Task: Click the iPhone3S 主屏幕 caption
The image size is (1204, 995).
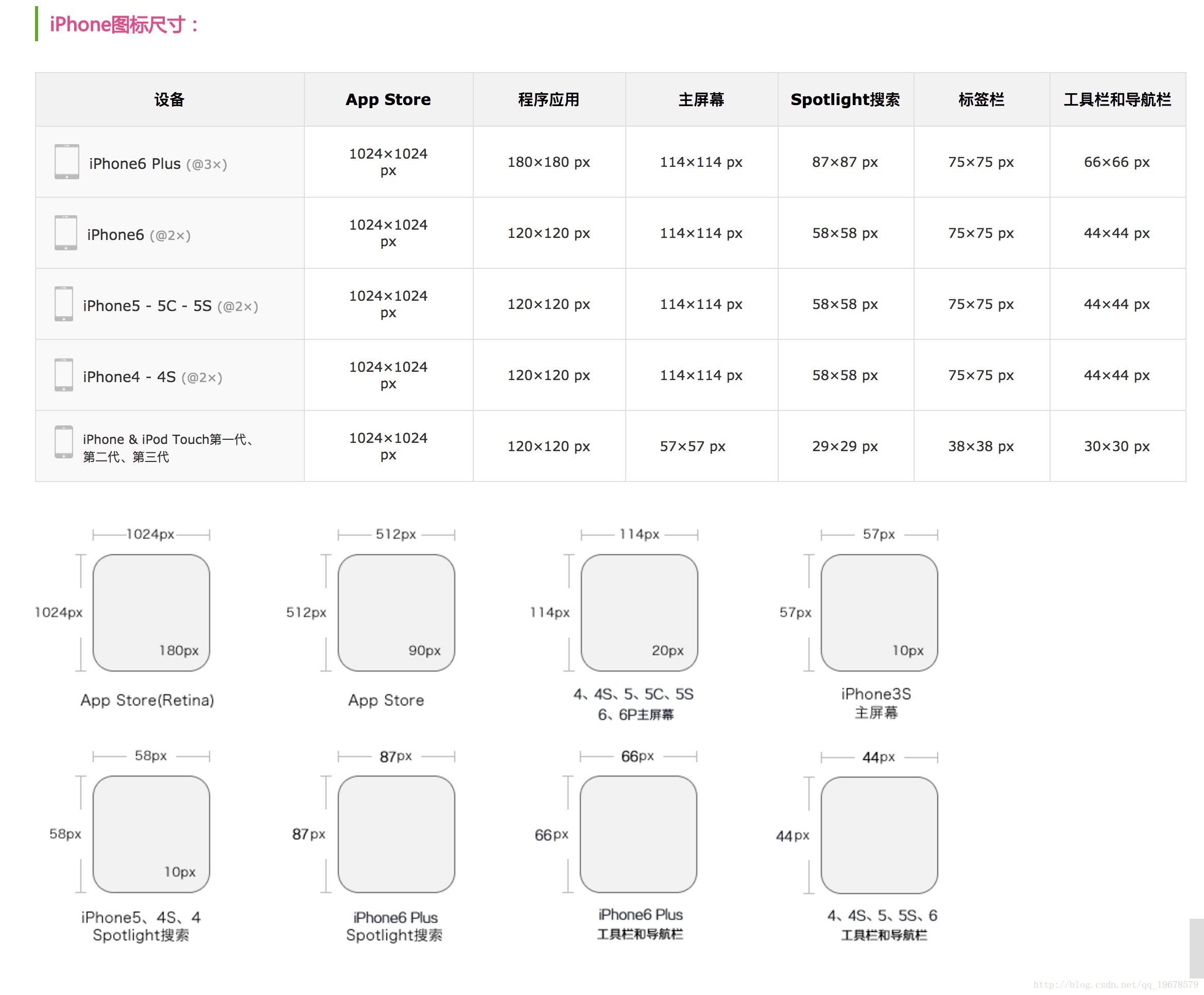Action: pyautogui.click(x=876, y=704)
